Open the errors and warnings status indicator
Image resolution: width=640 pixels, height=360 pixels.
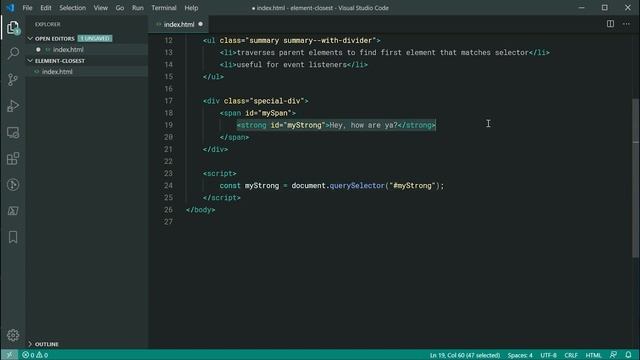[x=35, y=355]
